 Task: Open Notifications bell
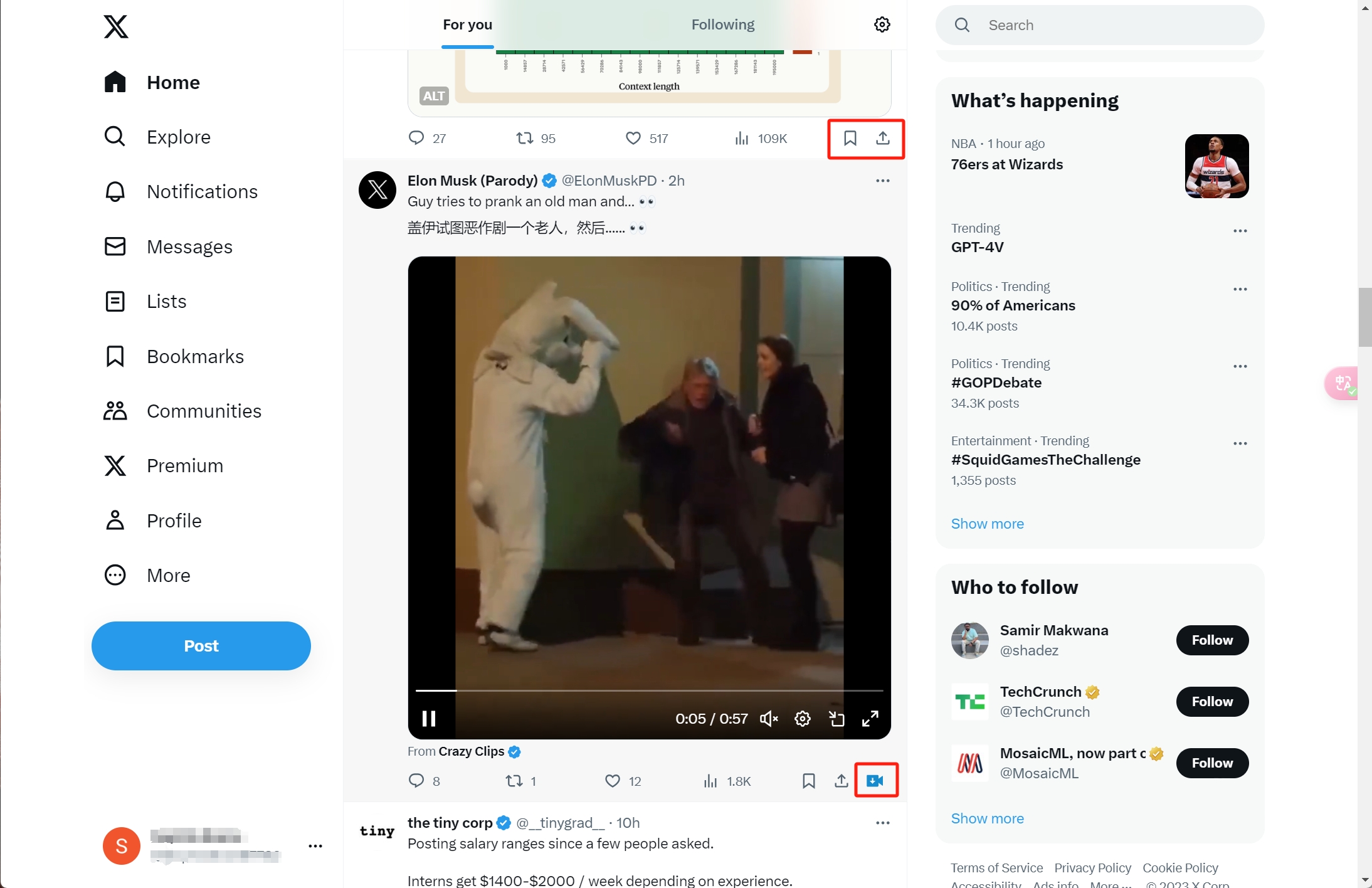pos(115,191)
